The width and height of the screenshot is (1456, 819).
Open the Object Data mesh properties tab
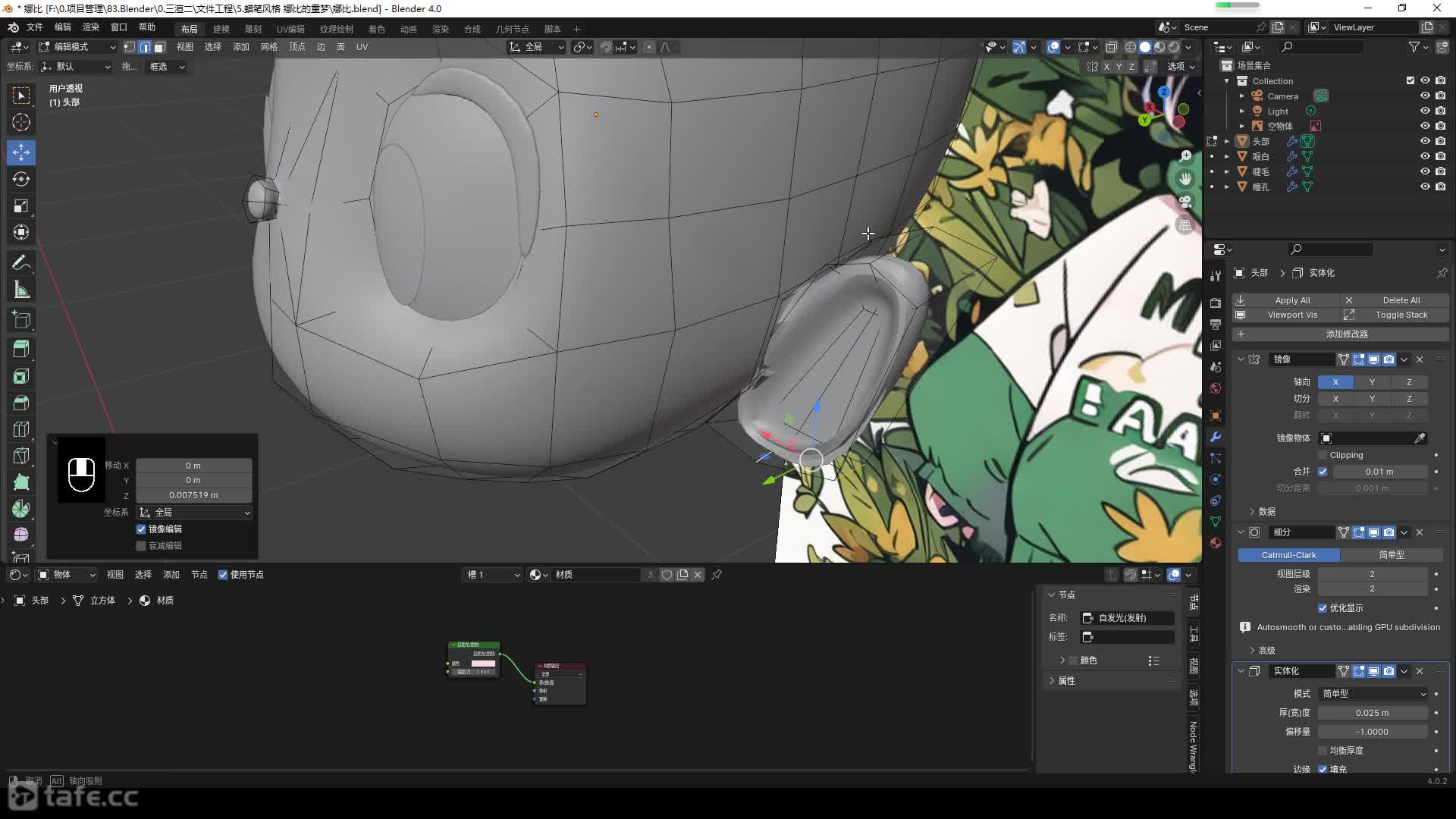point(1216,522)
